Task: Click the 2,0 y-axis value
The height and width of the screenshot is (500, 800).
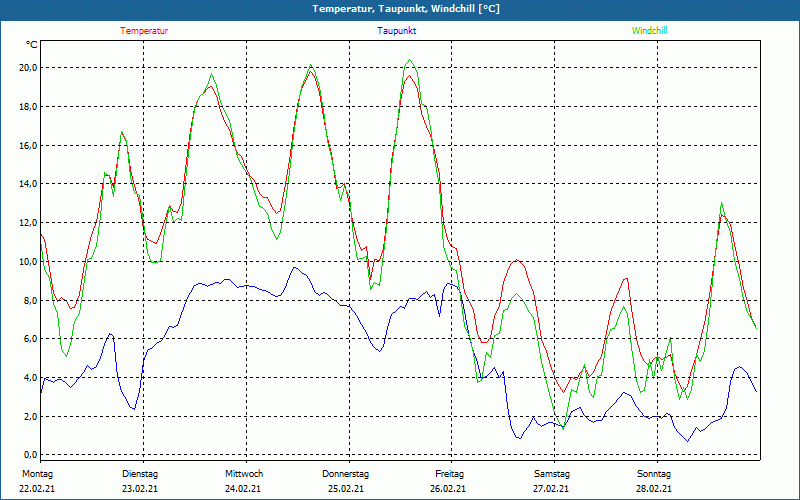Action: click(30, 416)
